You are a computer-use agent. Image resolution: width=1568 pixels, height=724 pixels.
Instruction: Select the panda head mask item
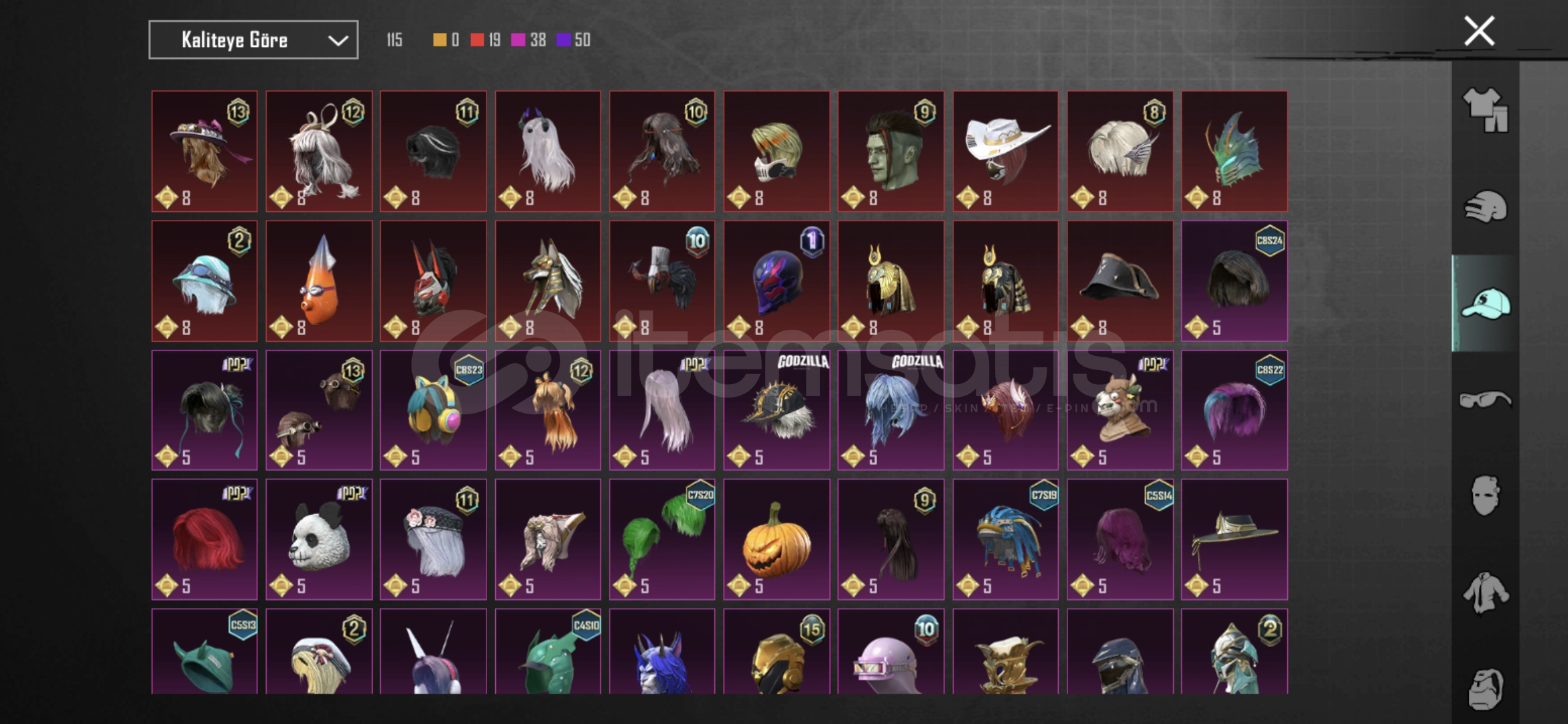(x=319, y=539)
